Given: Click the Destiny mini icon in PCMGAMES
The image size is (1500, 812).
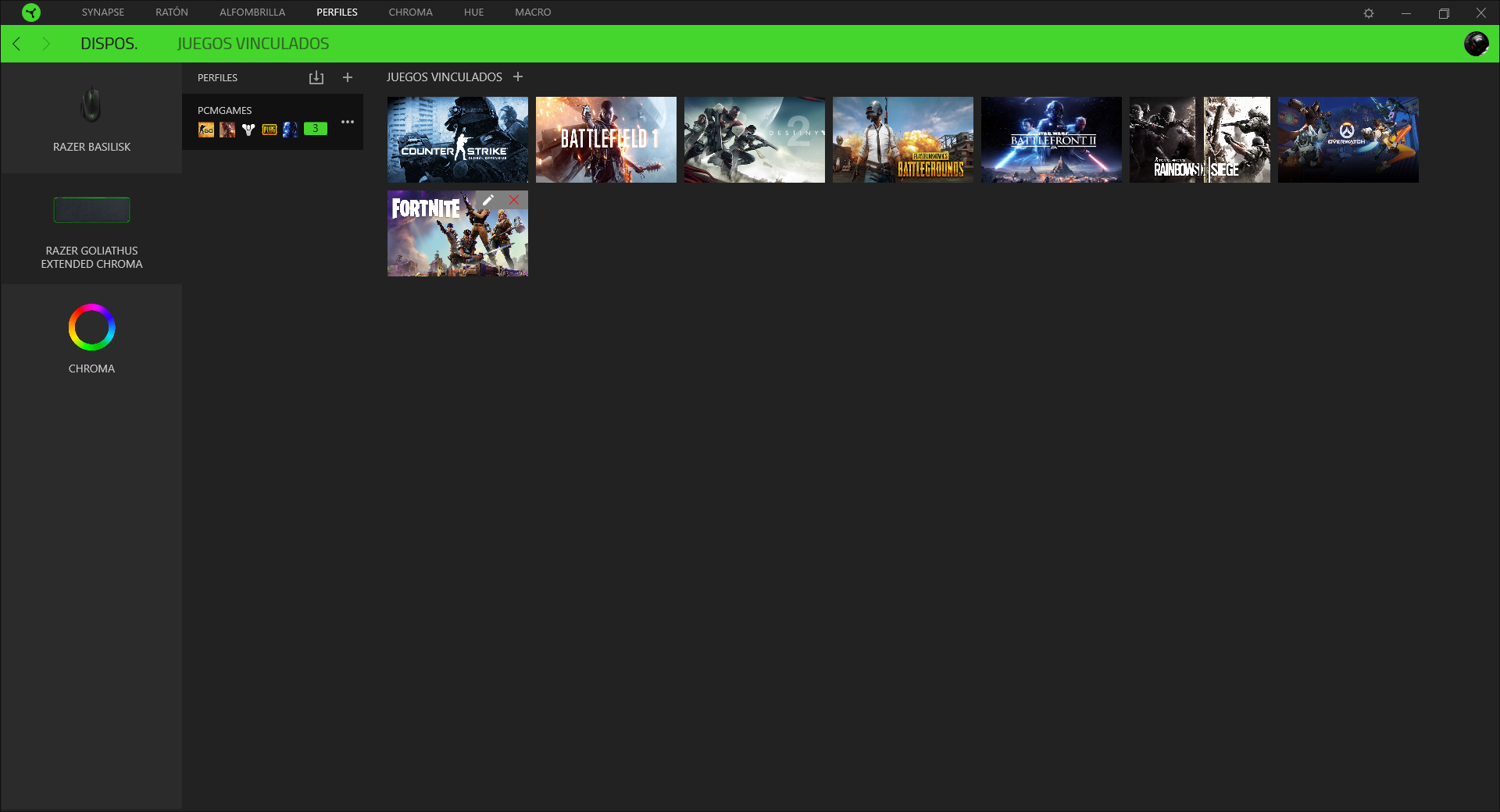Looking at the screenshot, I should click(x=248, y=130).
